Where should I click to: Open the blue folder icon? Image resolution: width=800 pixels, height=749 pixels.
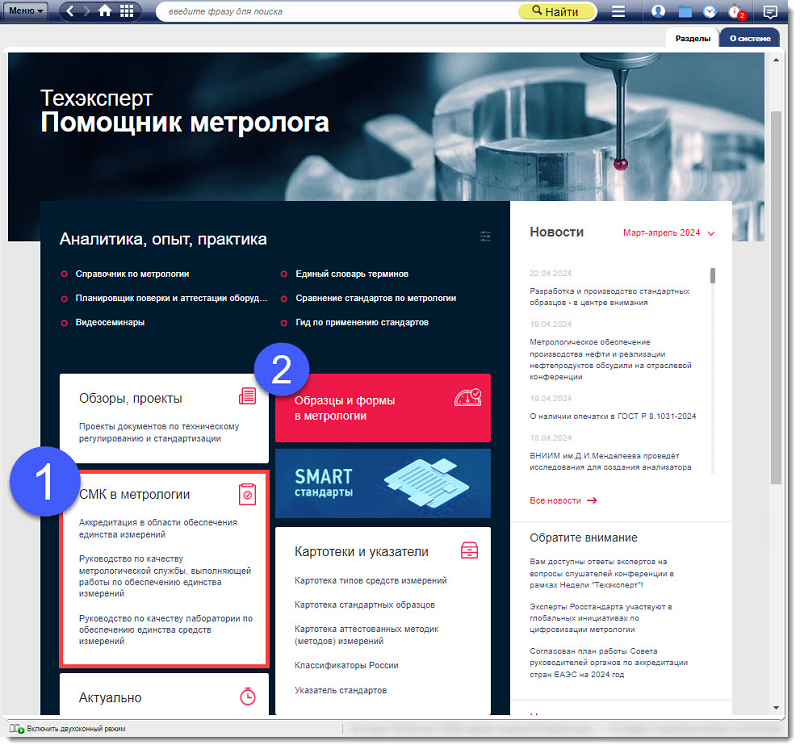pyautogui.click(x=685, y=11)
